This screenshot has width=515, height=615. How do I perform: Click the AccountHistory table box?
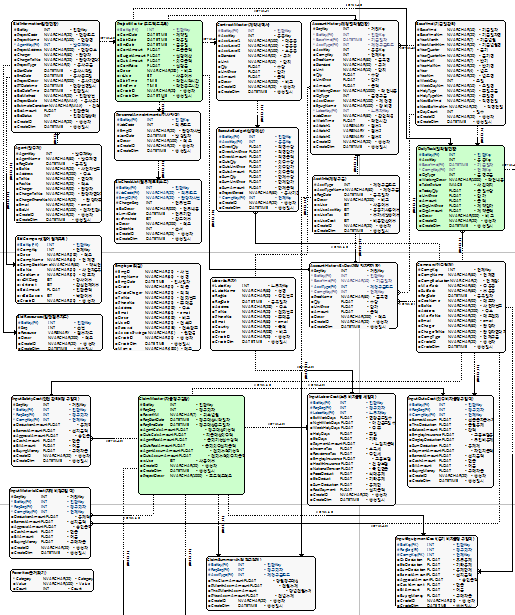pos(355,87)
